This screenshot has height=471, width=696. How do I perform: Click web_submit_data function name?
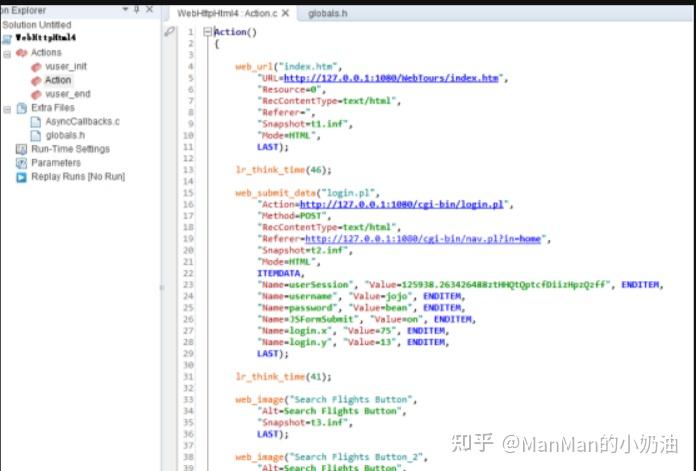click(x=276, y=194)
